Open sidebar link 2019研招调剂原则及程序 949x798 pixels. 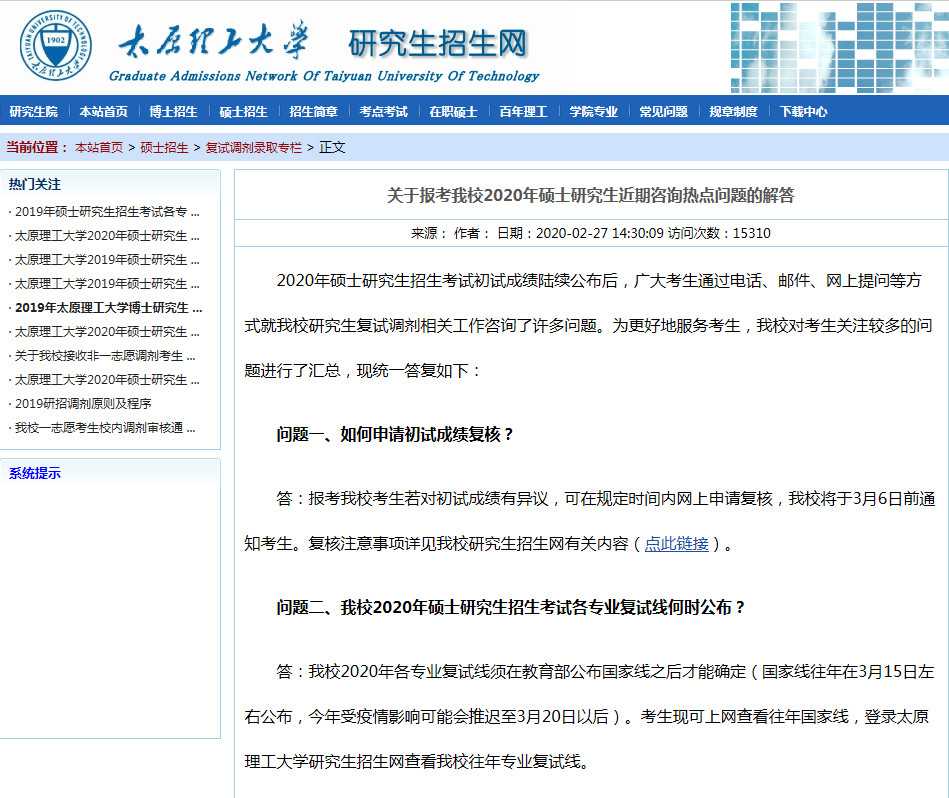point(83,404)
